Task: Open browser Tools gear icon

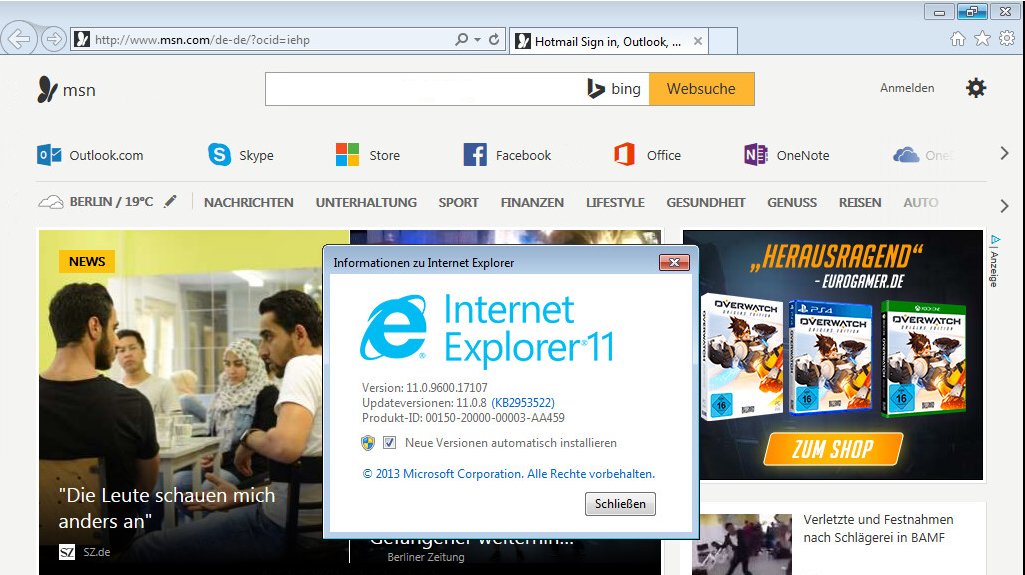Action: (1007, 39)
